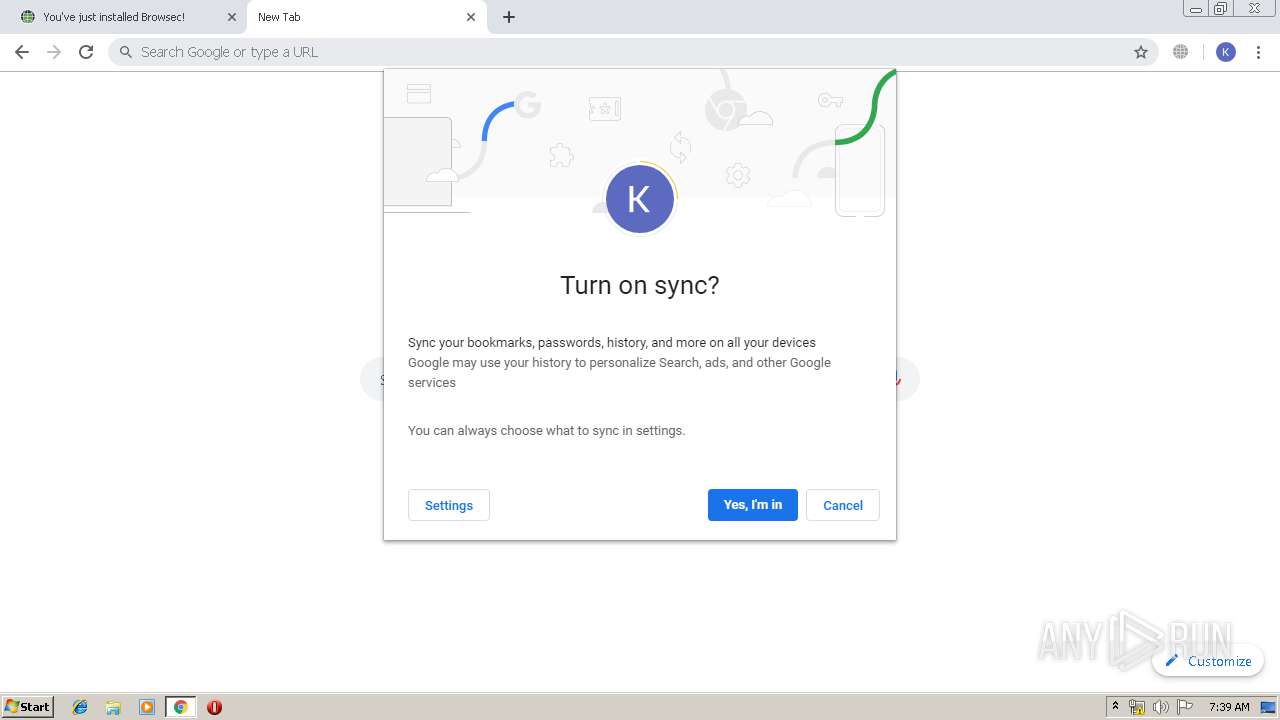Restore down the Chrome window

(1221, 9)
